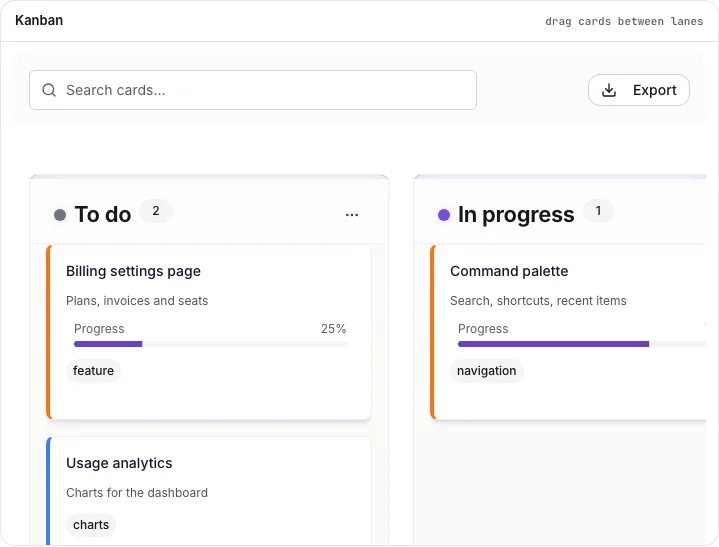Screen dimensions: 719x547
Task: Click the Charts for the dashboard description
Action: click(x=137, y=492)
